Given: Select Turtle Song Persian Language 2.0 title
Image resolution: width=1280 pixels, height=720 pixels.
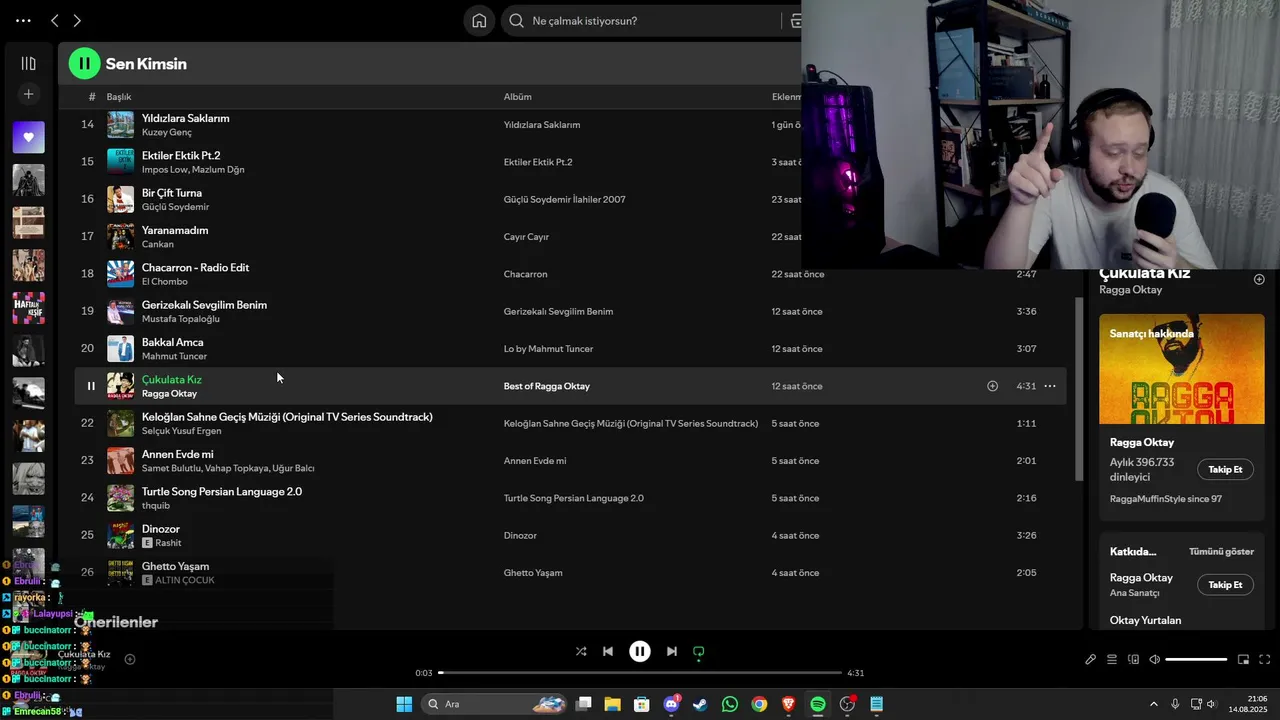Looking at the screenshot, I should pos(221,491).
